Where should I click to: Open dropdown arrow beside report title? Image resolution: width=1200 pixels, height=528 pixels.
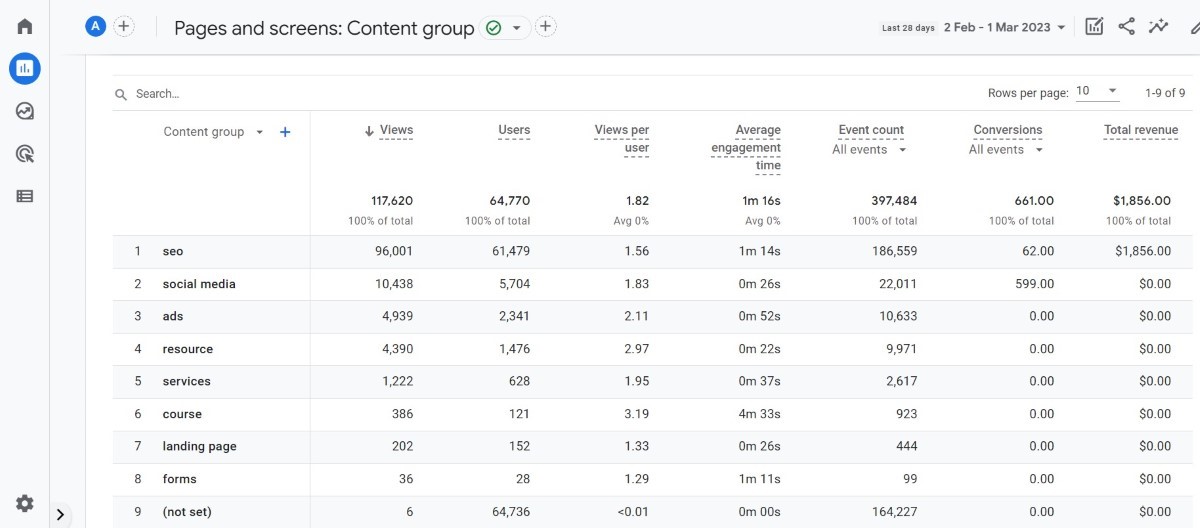pyautogui.click(x=516, y=28)
